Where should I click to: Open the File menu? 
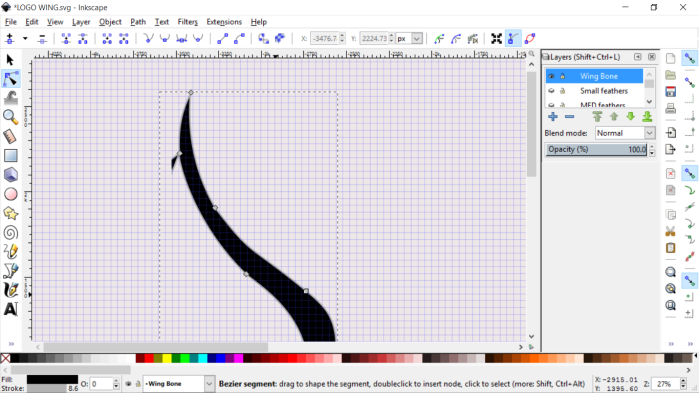pos(10,22)
